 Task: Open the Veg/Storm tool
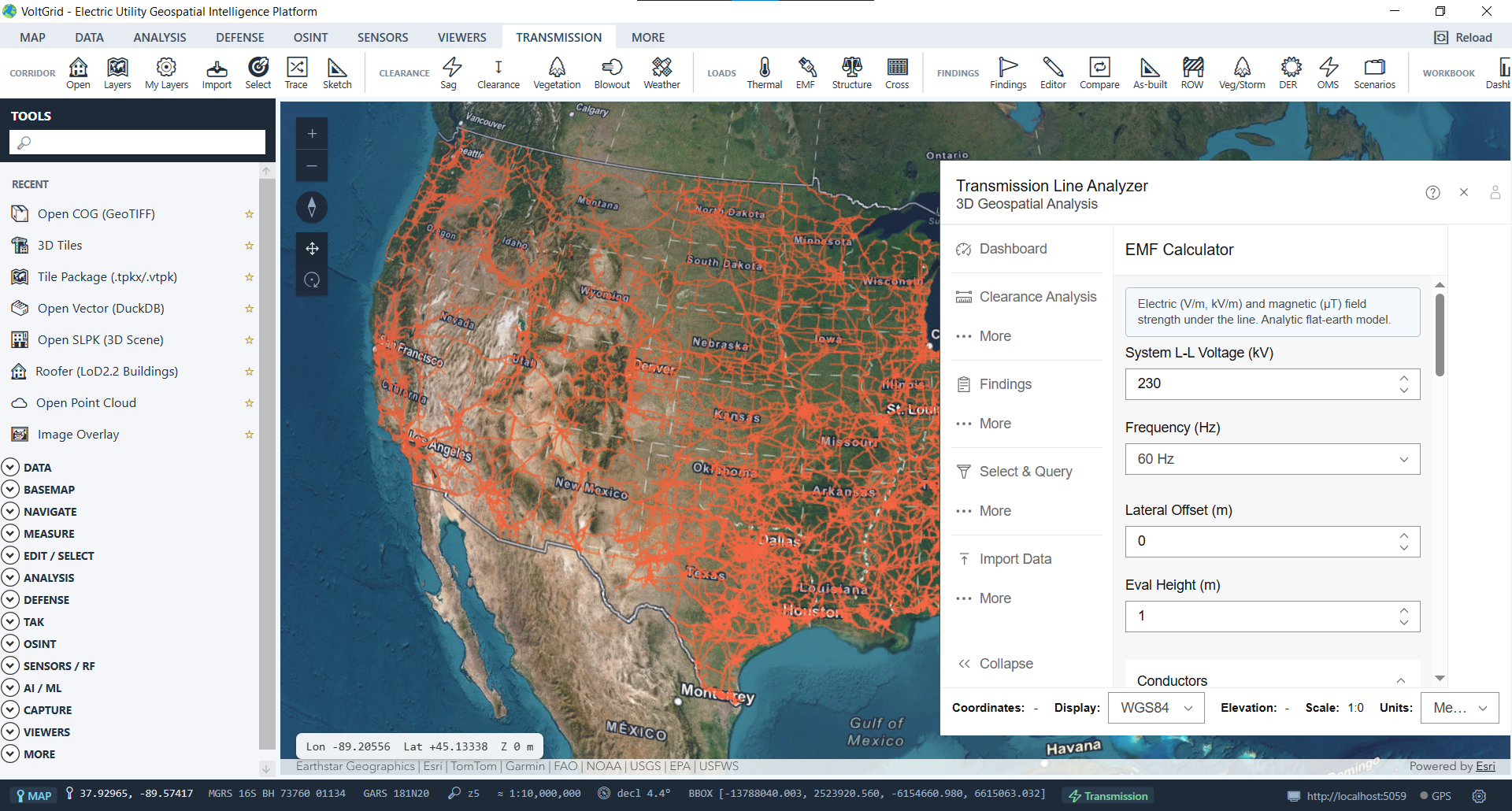point(1242,73)
